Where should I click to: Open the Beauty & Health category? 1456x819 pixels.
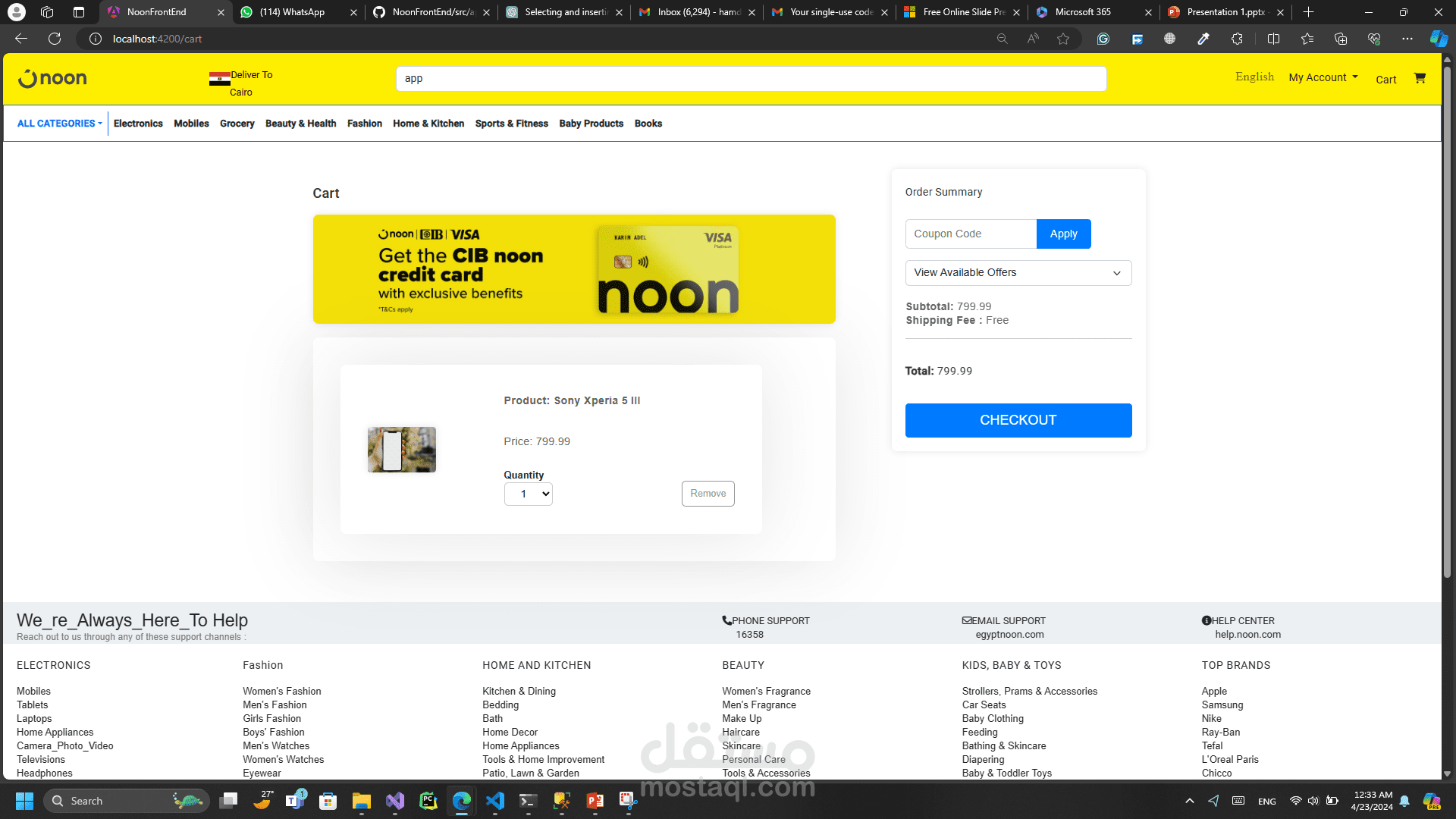coord(300,124)
